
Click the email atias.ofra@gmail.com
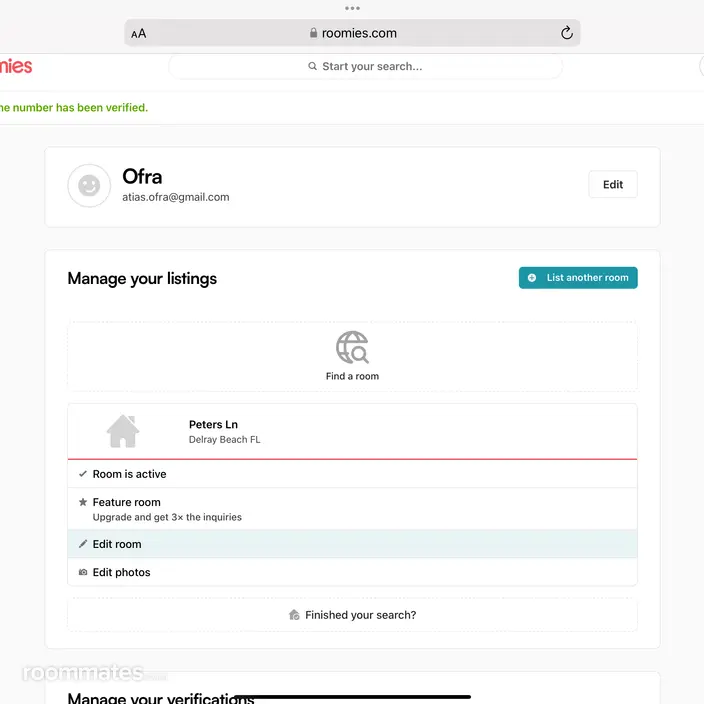pyautogui.click(x=176, y=197)
